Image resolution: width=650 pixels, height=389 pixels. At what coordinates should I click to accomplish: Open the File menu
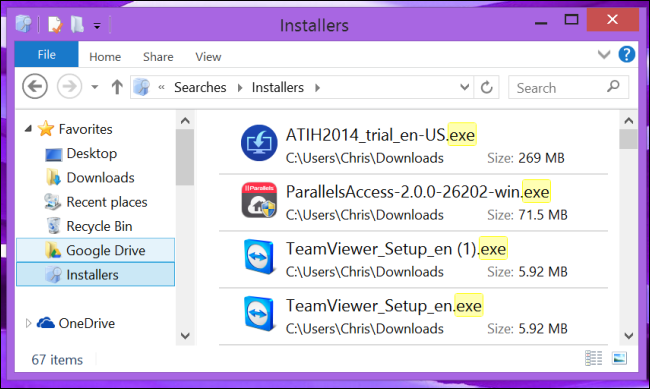pos(46,54)
